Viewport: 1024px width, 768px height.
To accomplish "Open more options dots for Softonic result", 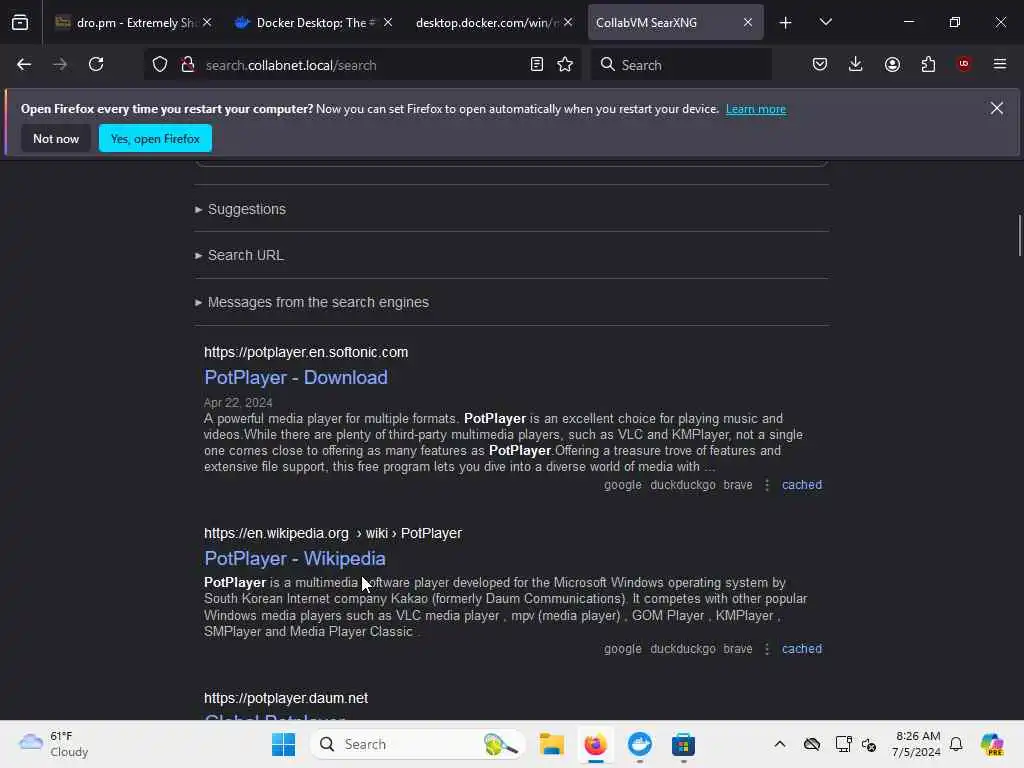I will 767,485.
